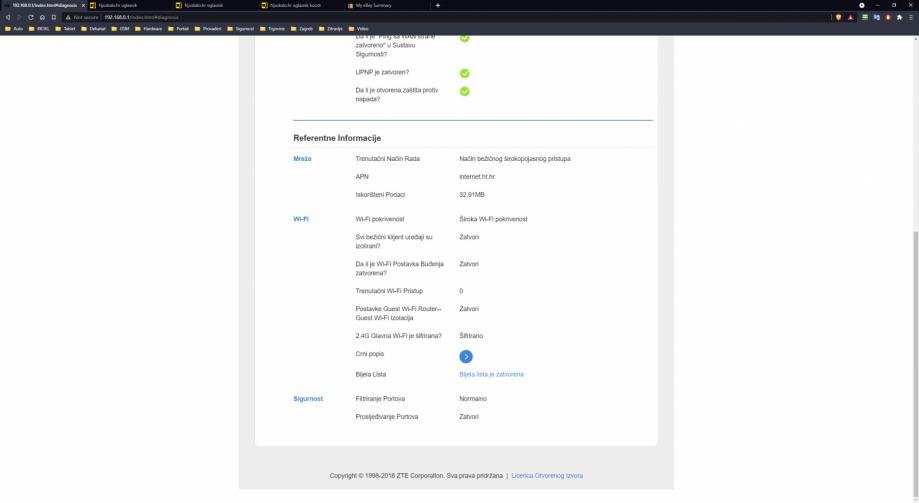919x503 pixels.
Task: Reload the router page
Action: (30, 17)
